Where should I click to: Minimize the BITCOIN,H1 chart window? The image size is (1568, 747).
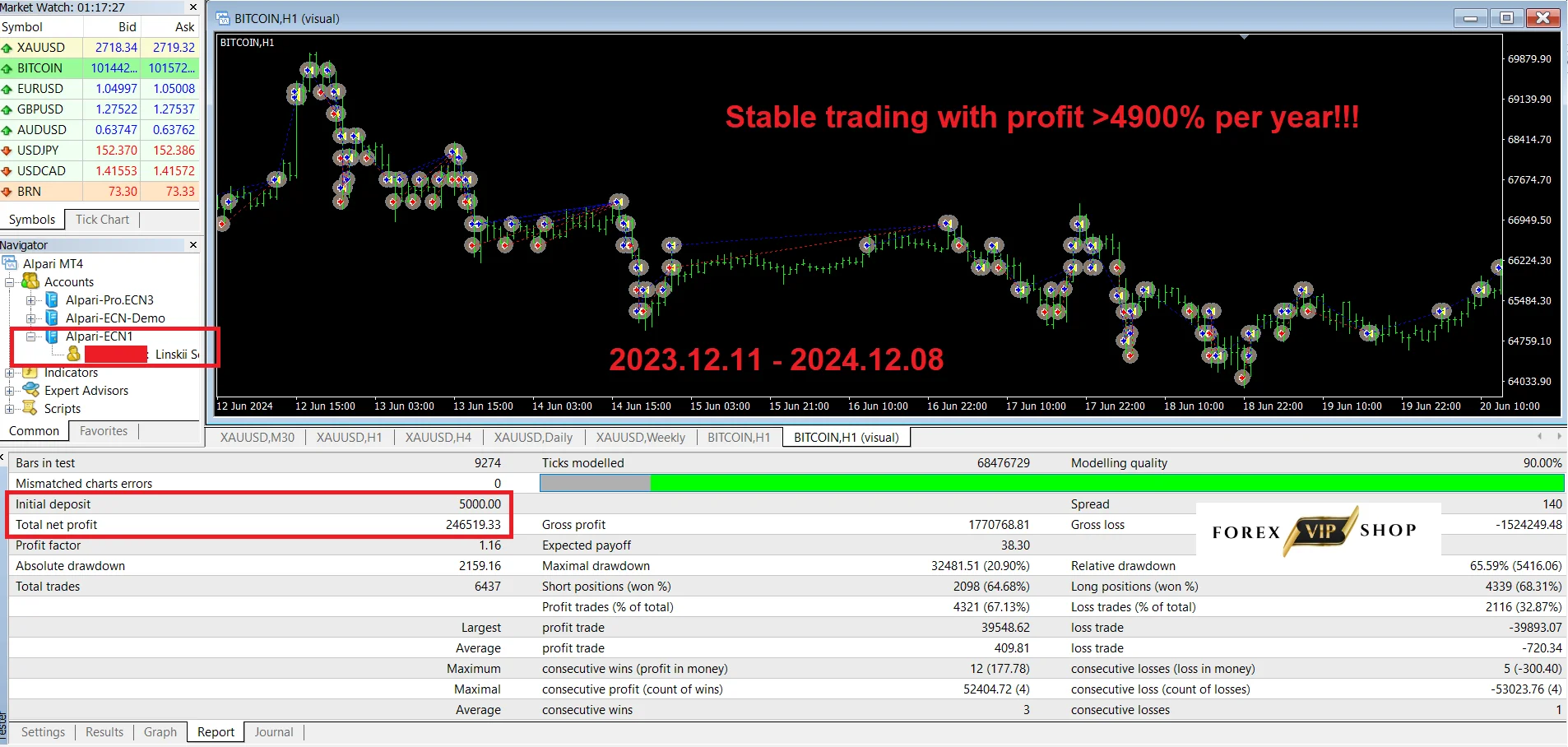coord(1470,17)
